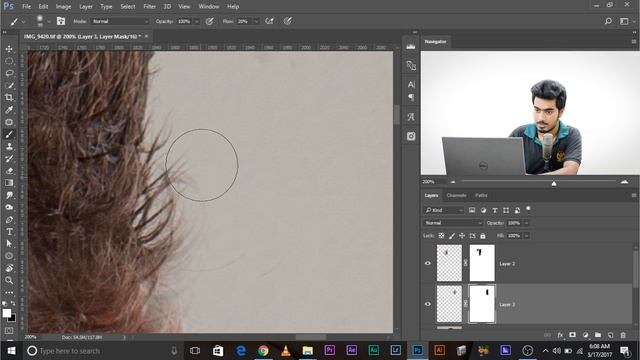
Task: Select the Lasso tool
Action: coord(9,73)
